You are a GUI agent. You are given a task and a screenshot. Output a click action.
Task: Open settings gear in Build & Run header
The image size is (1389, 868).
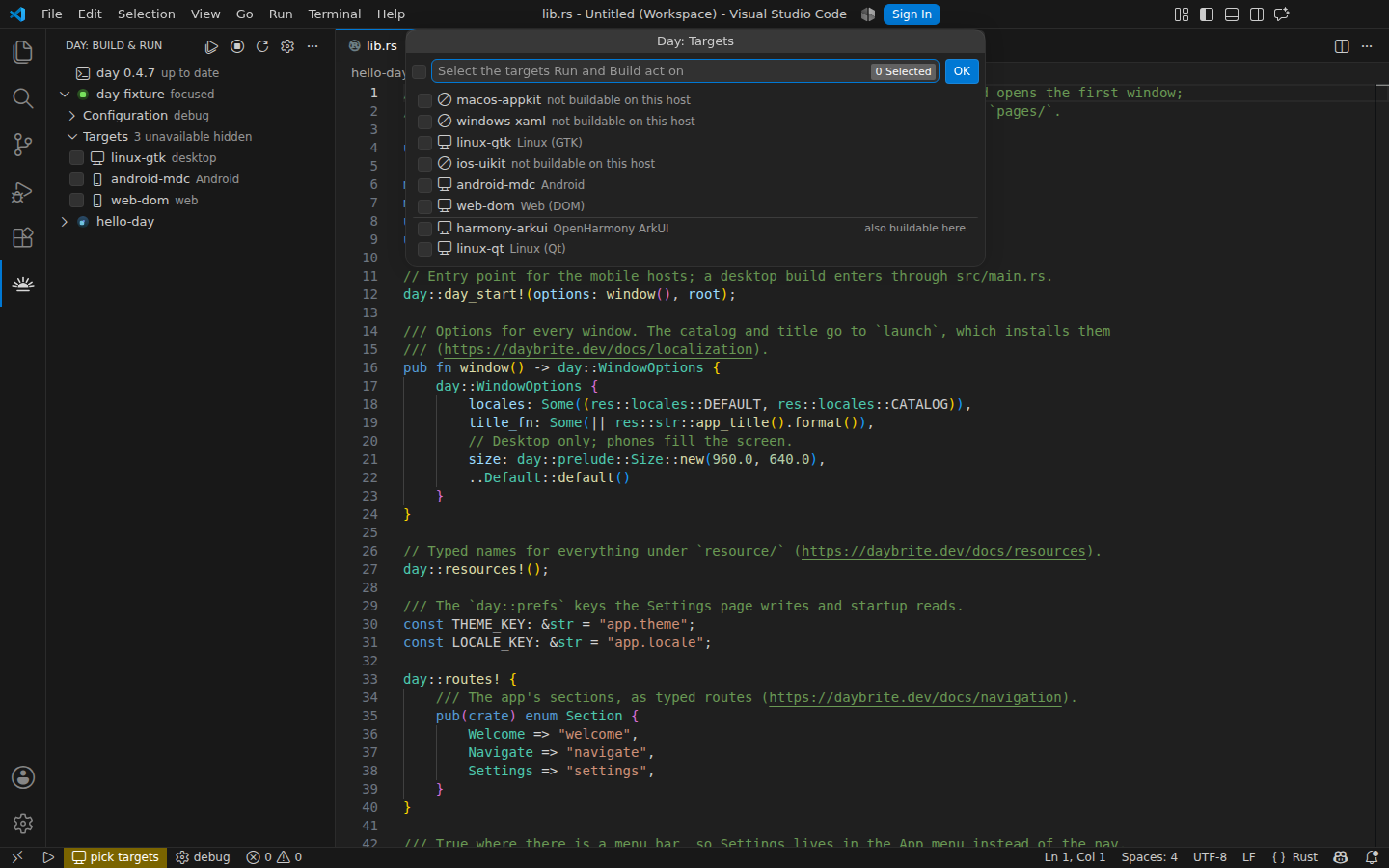(x=287, y=46)
